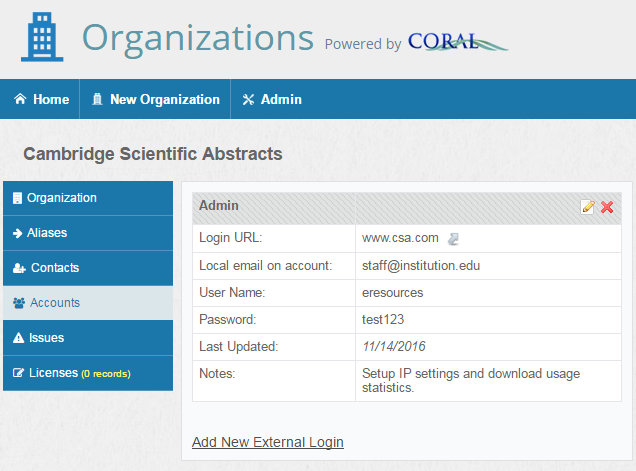This screenshot has height=471, width=636.
Task: Click the Cambridge Scientific Abstracts heading
Action: 153,154
